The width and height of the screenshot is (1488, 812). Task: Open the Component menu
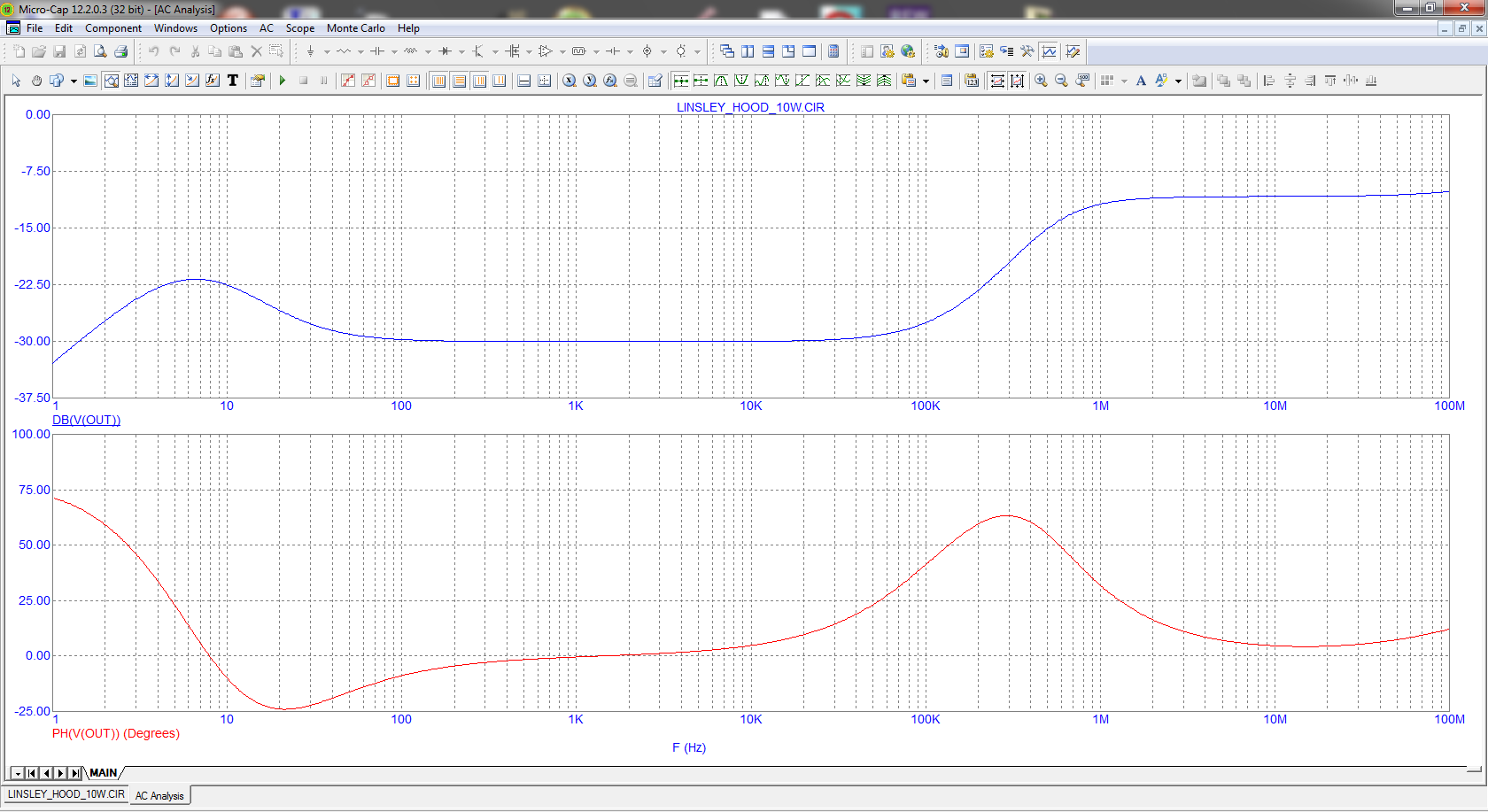(x=113, y=28)
